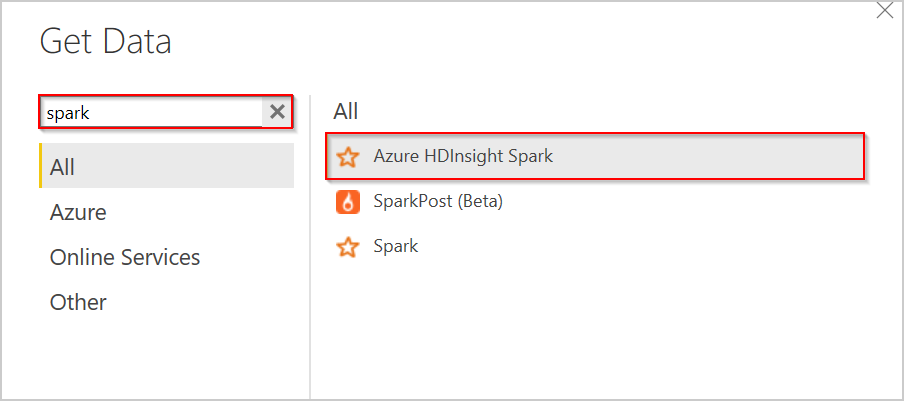This screenshot has height=401, width=904.
Task: Choose the Spark connector label
Action: pos(395,246)
